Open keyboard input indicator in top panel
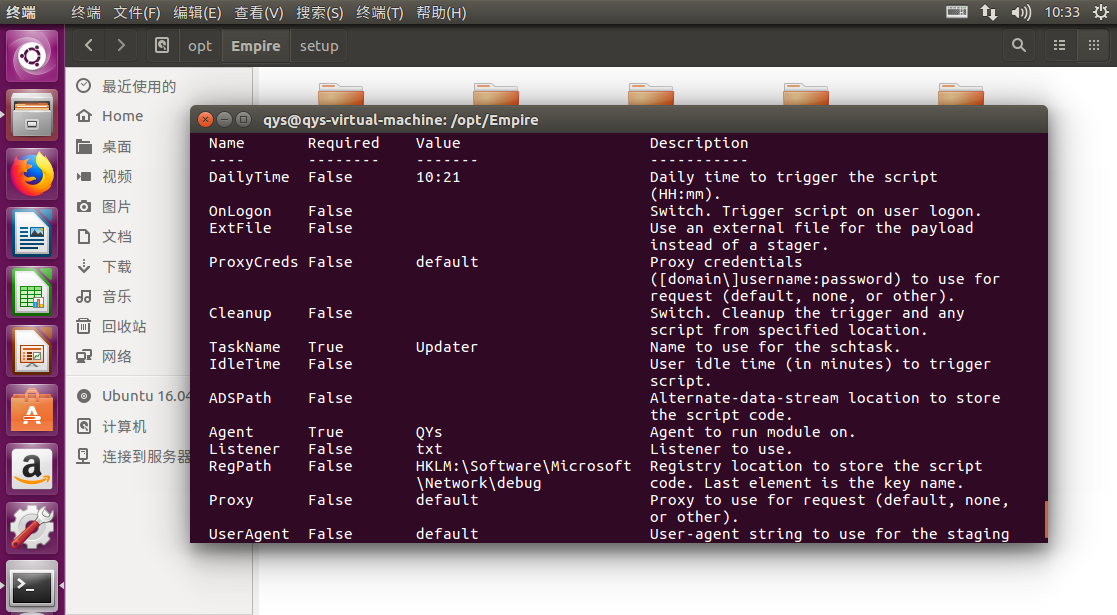The height and width of the screenshot is (615, 1117). pos(957,12)
